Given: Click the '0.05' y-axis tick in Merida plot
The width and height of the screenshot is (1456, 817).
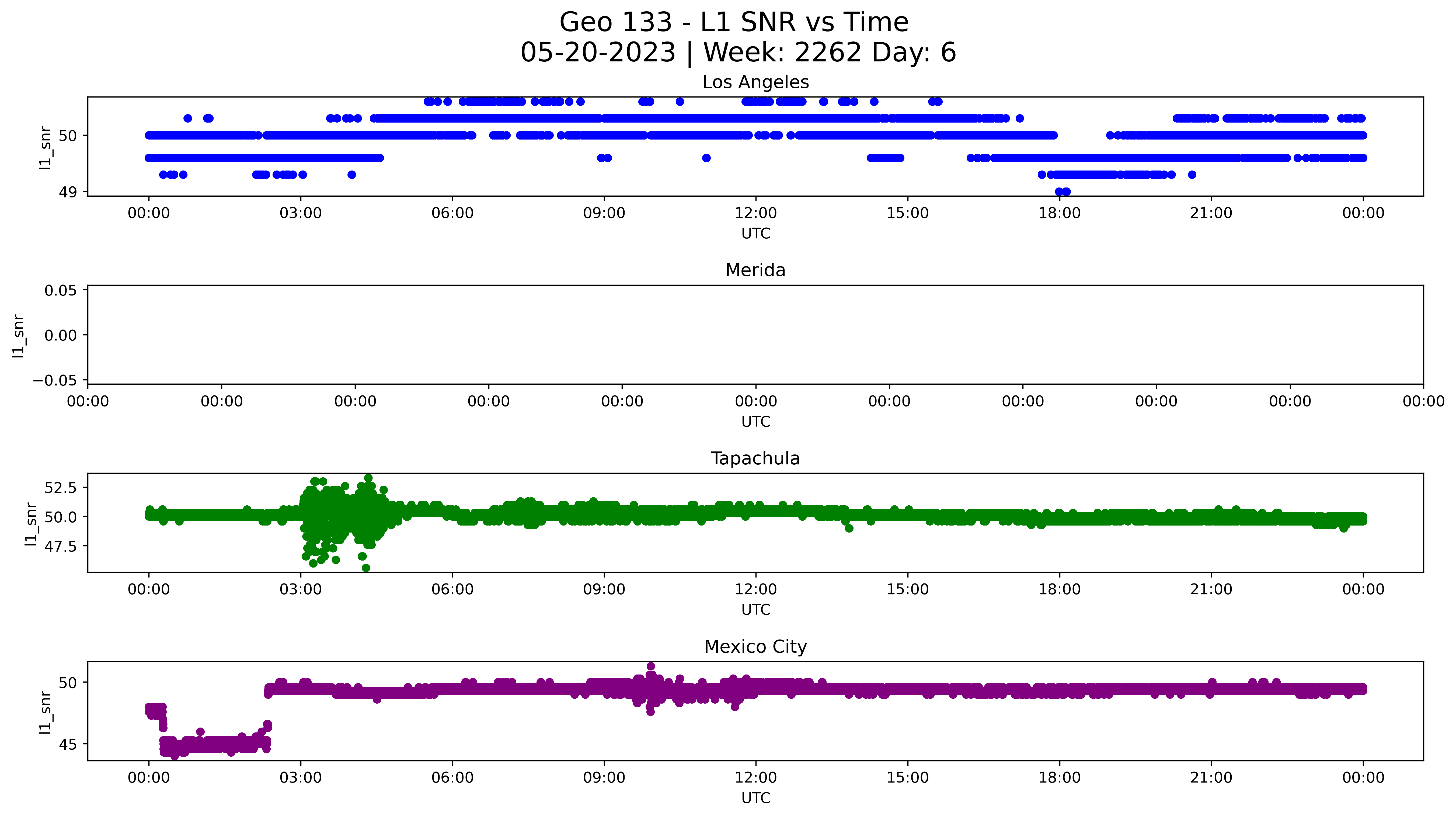Looking at the screenshot, I should (x=61, y=291).
